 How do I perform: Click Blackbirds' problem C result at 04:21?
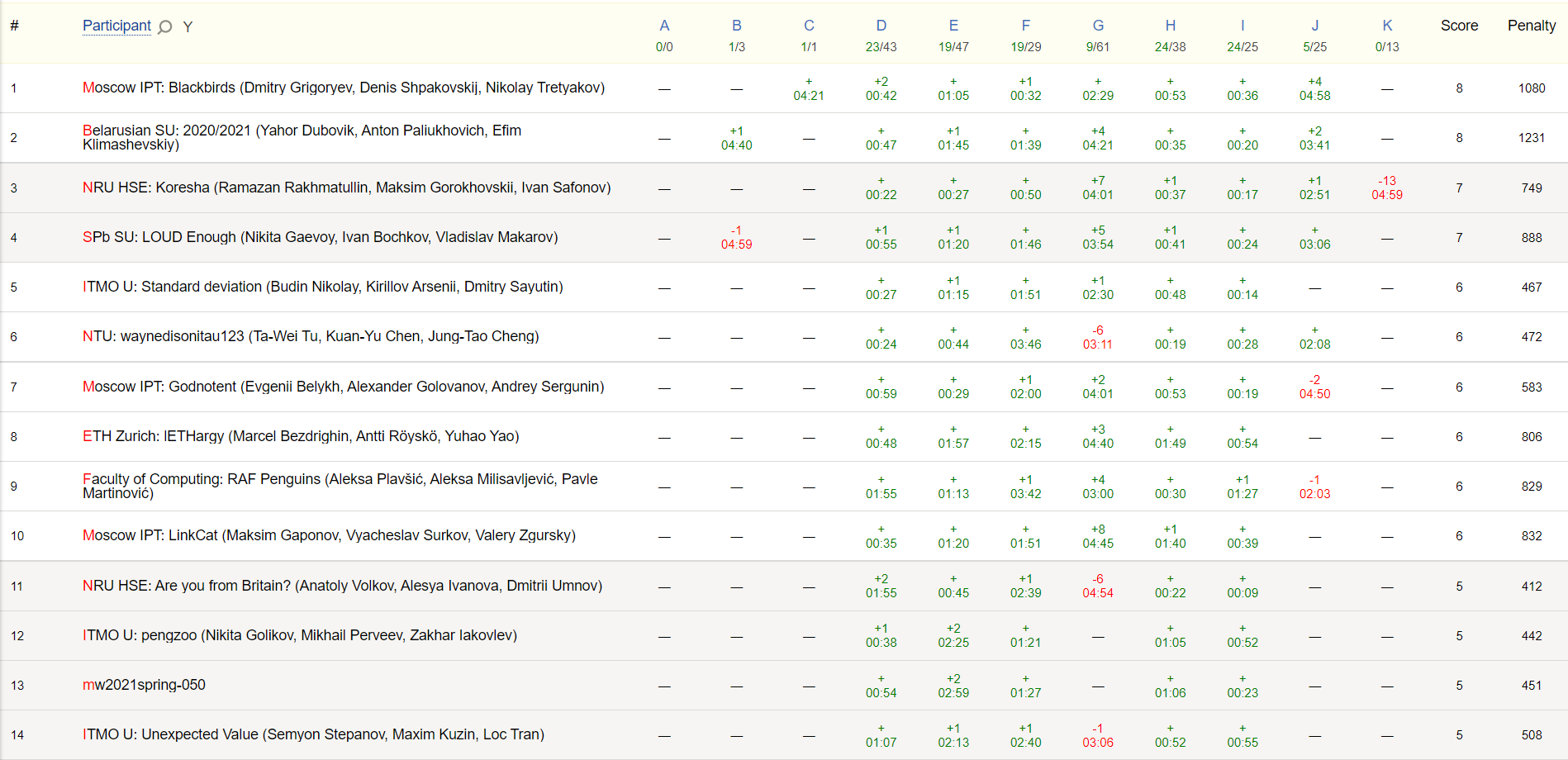click(x=808, y=88)
